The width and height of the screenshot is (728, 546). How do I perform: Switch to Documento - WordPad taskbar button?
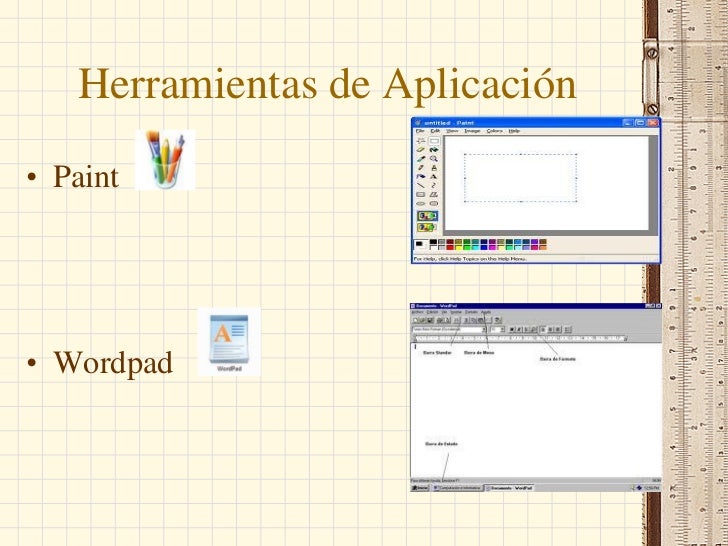pyautogui.click(x=509, y=488)
